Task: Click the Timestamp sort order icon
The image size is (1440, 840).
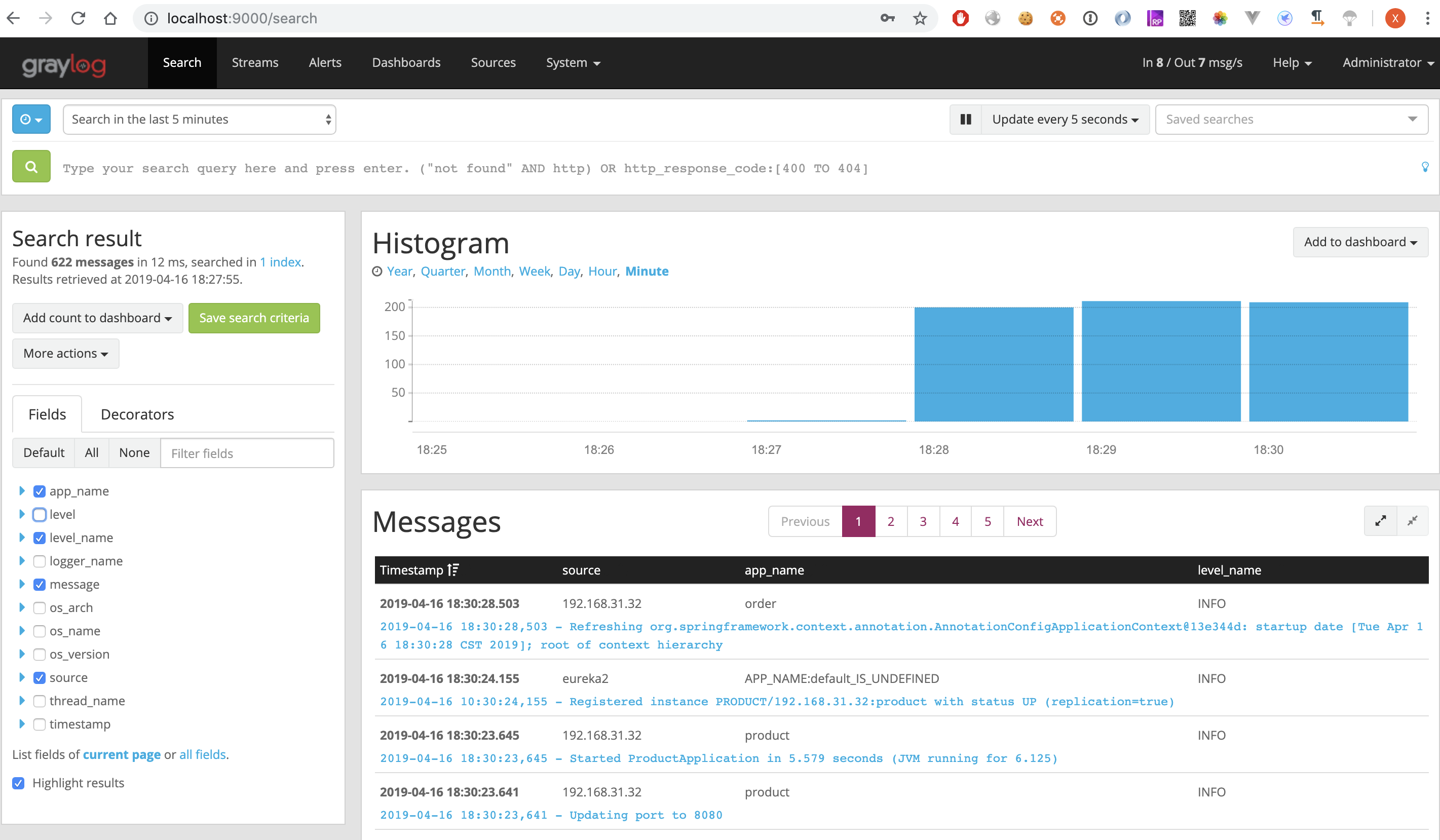Action: (453, 570)
